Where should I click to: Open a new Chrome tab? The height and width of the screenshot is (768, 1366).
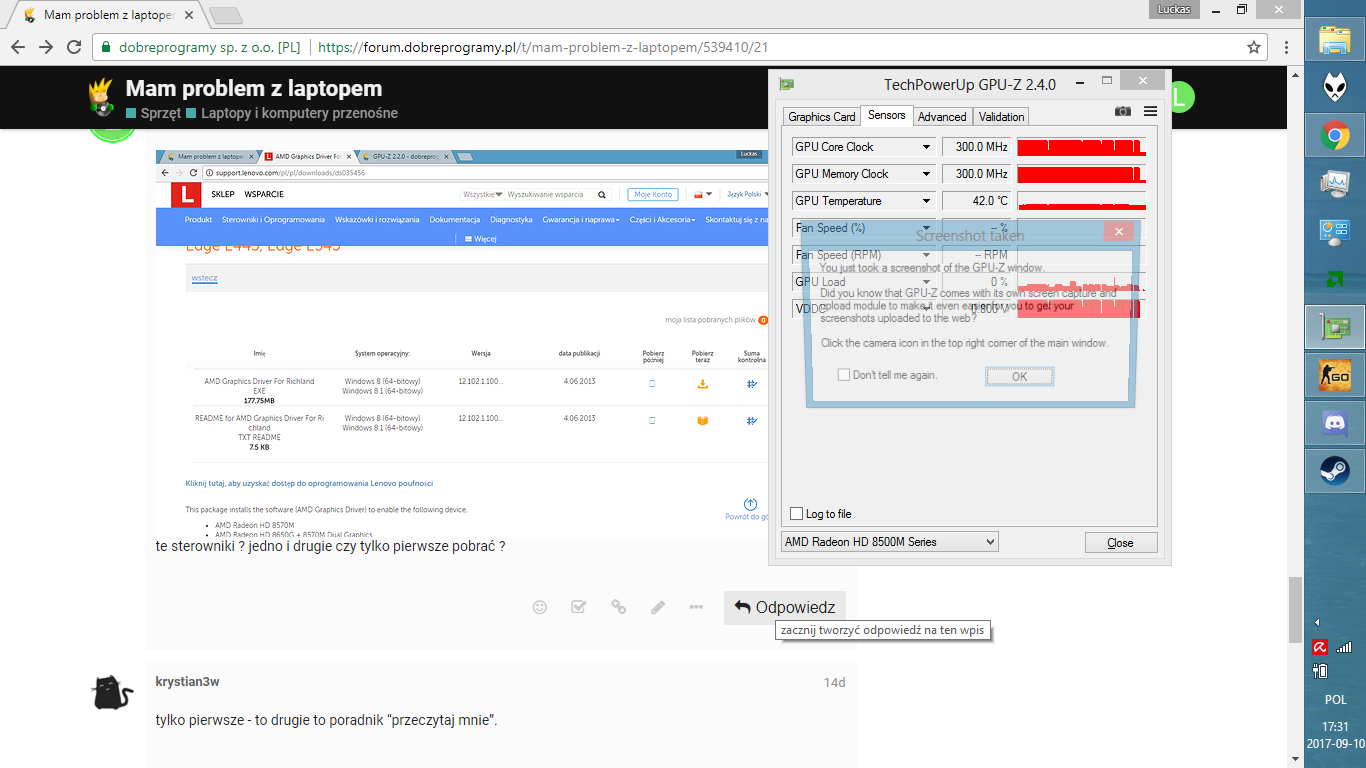(226, 15)
